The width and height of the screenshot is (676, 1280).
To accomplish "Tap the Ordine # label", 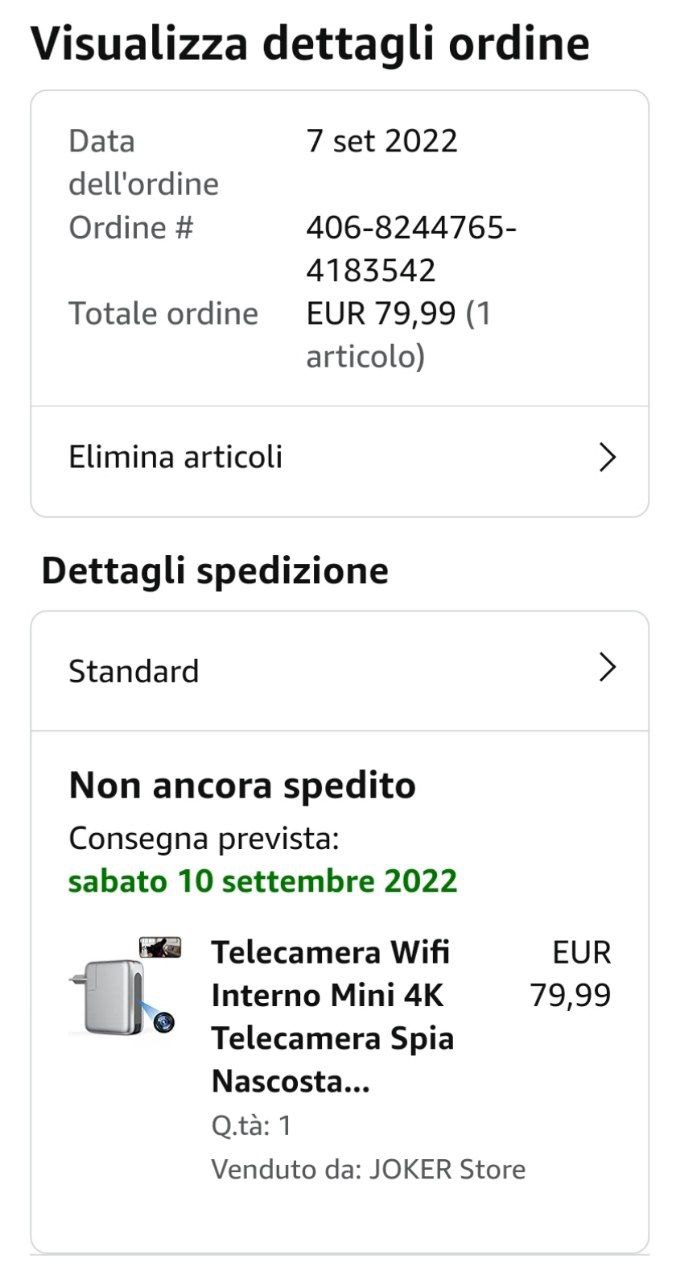I will [131, 228].
